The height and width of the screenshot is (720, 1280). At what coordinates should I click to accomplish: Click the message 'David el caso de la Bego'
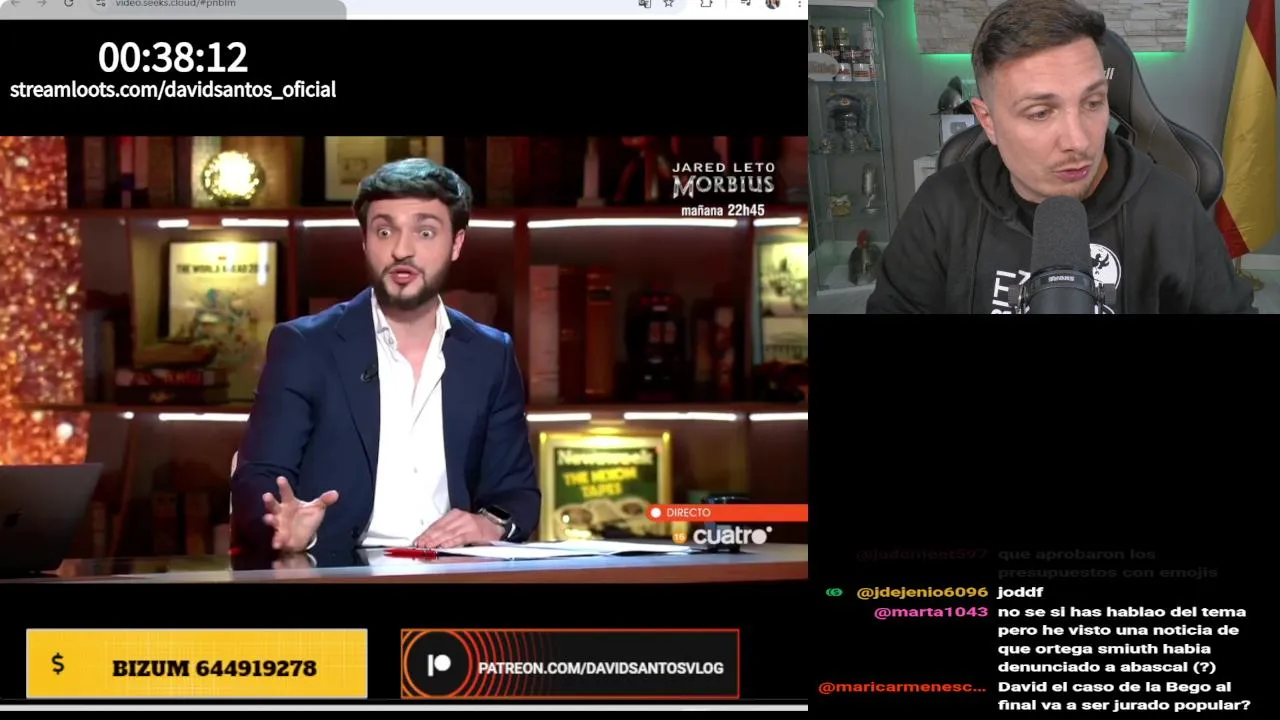pyautogui.click(x=1124, y=696)
